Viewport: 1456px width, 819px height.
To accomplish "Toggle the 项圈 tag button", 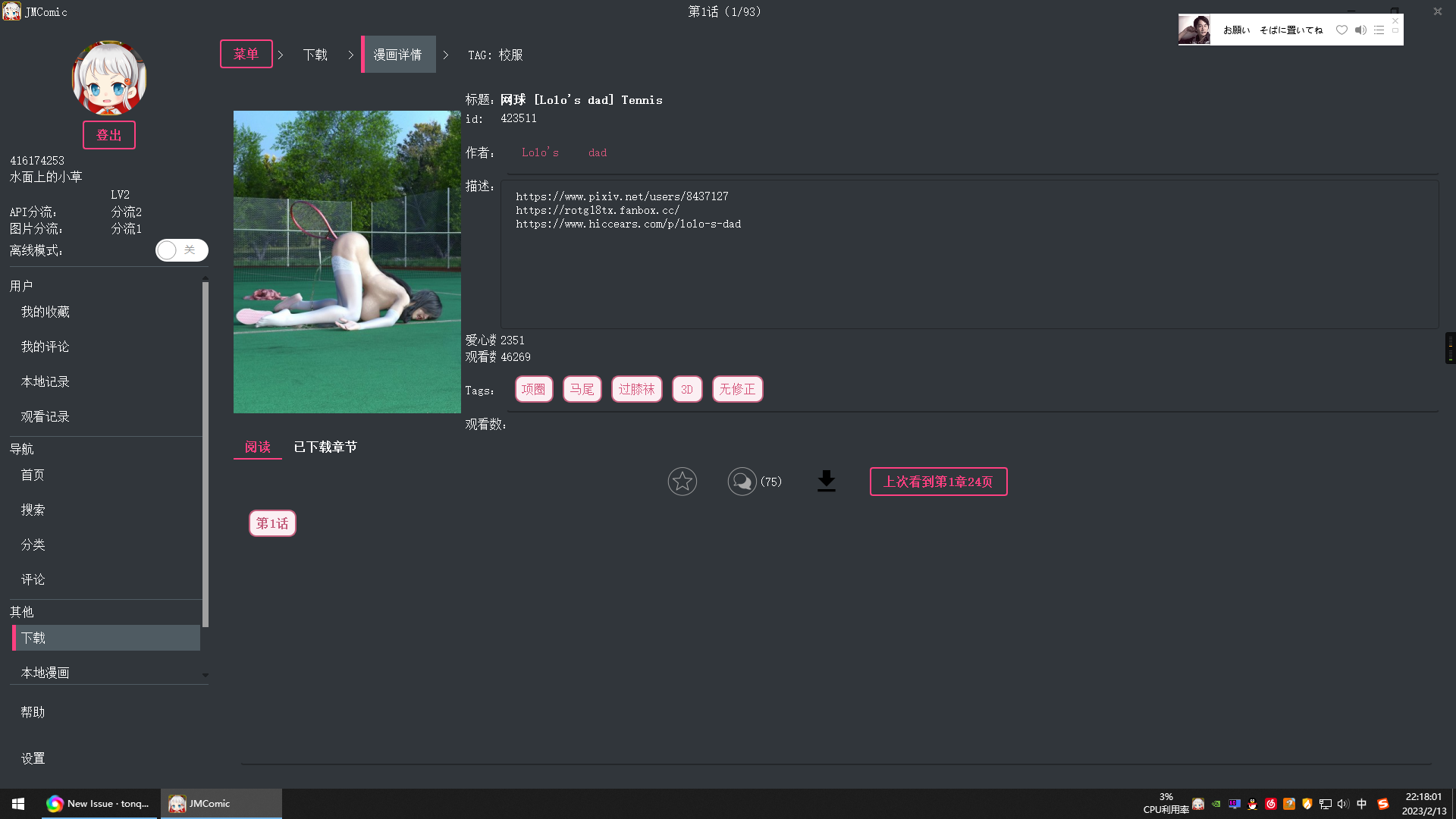I will tap(534, 389).
